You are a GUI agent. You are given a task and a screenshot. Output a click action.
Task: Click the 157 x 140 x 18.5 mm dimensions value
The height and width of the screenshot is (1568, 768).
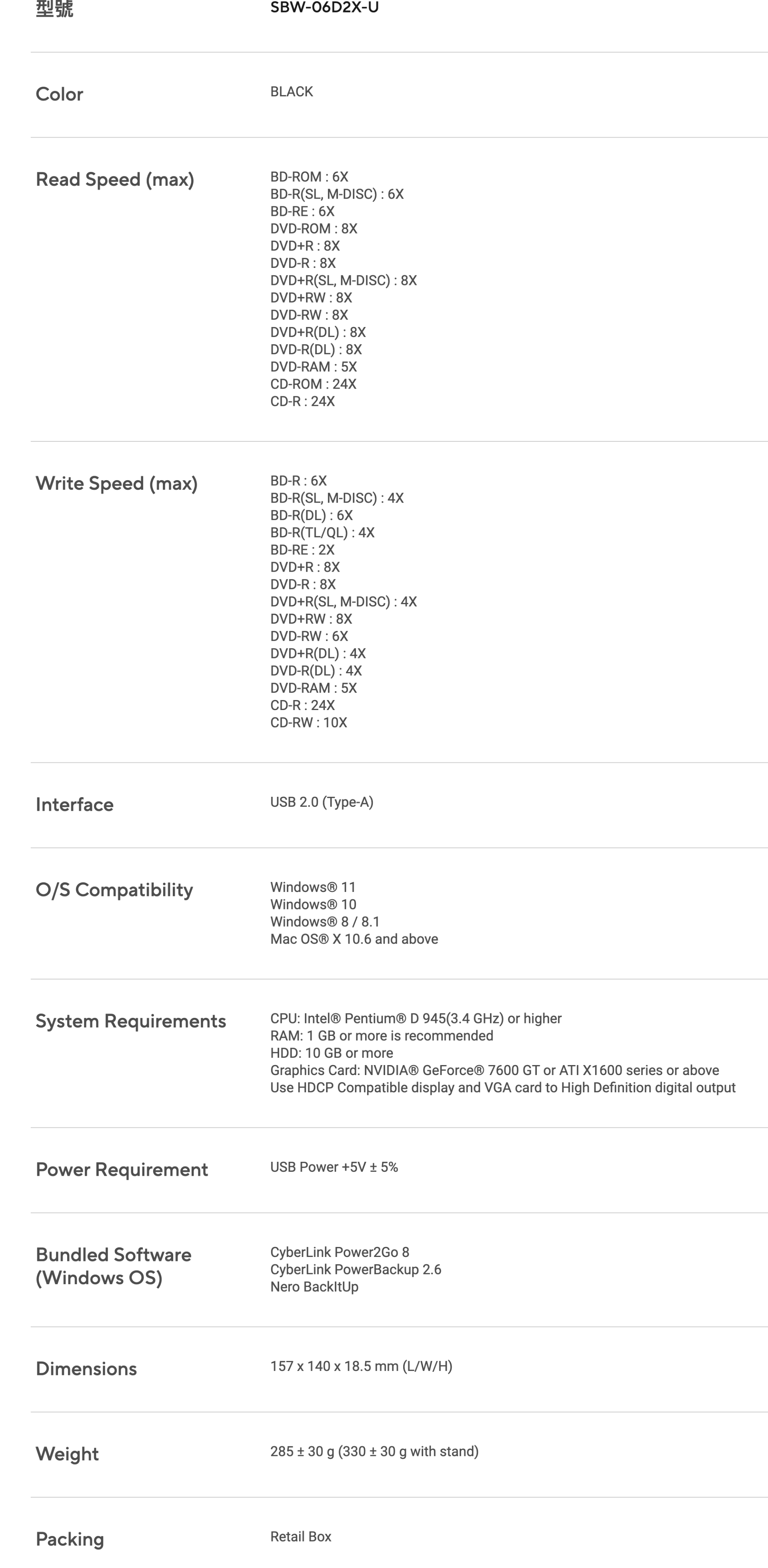coord(361,1367)
